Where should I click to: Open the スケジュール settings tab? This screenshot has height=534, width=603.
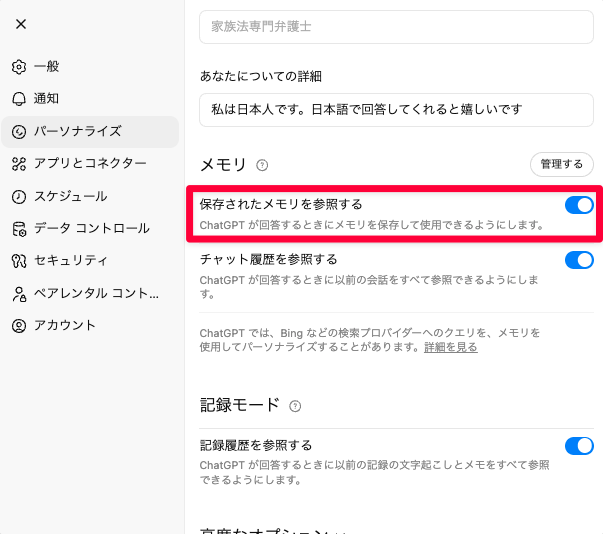71,196
